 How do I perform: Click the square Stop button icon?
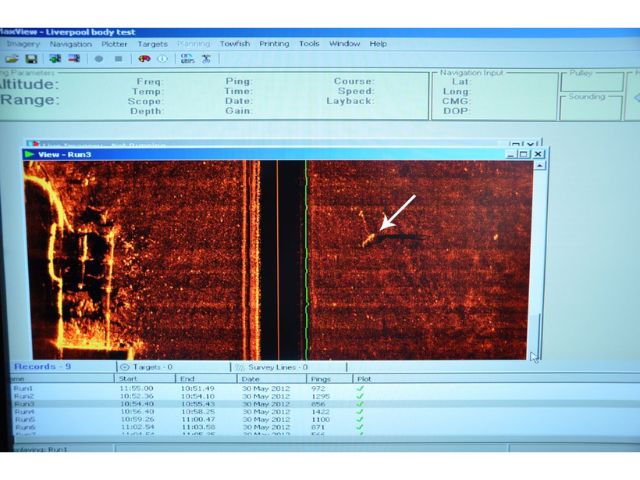tap(118, 59)
